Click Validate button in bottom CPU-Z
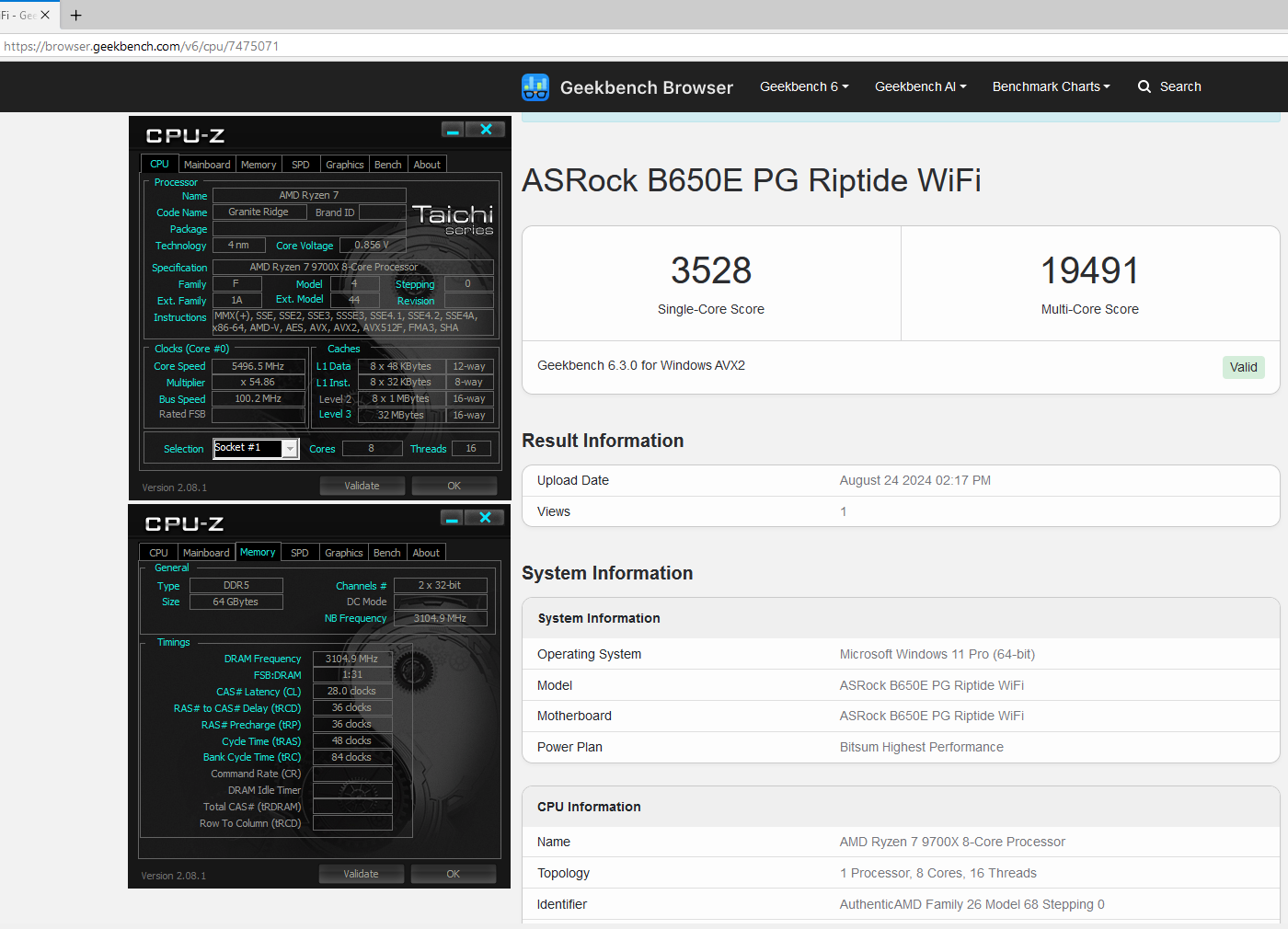 362,874
